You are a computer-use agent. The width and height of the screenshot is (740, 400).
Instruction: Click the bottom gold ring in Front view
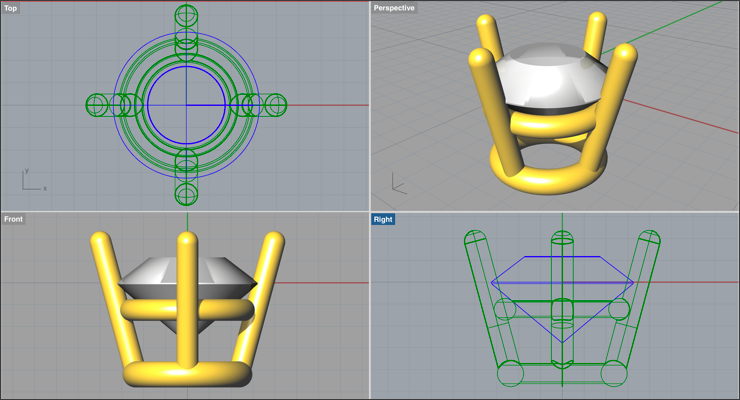[x=187, y=375]
